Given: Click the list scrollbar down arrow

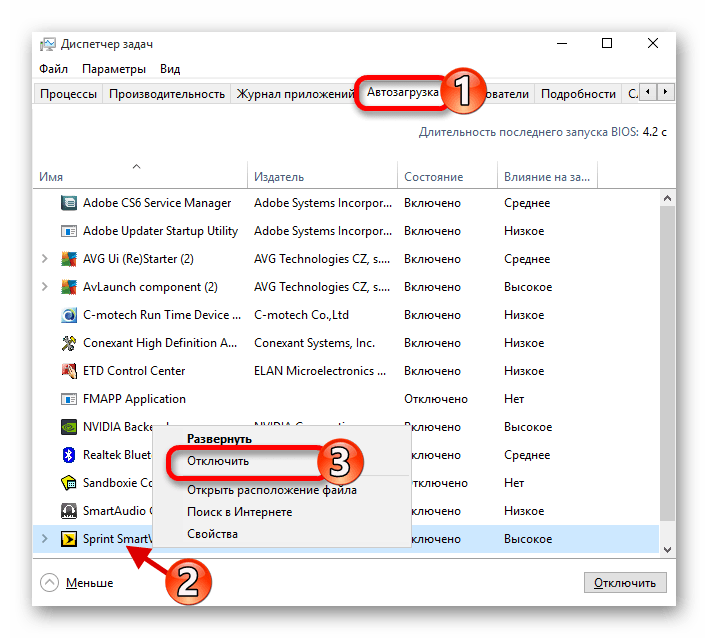Looking at the screenshot, I should coord(667,550).
